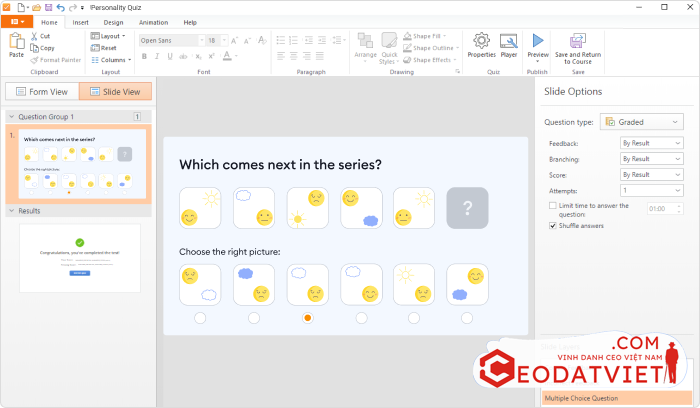Apply strikethrough to text
The width and height of the screenshot is (700, 408).
(x=183, y=56)
